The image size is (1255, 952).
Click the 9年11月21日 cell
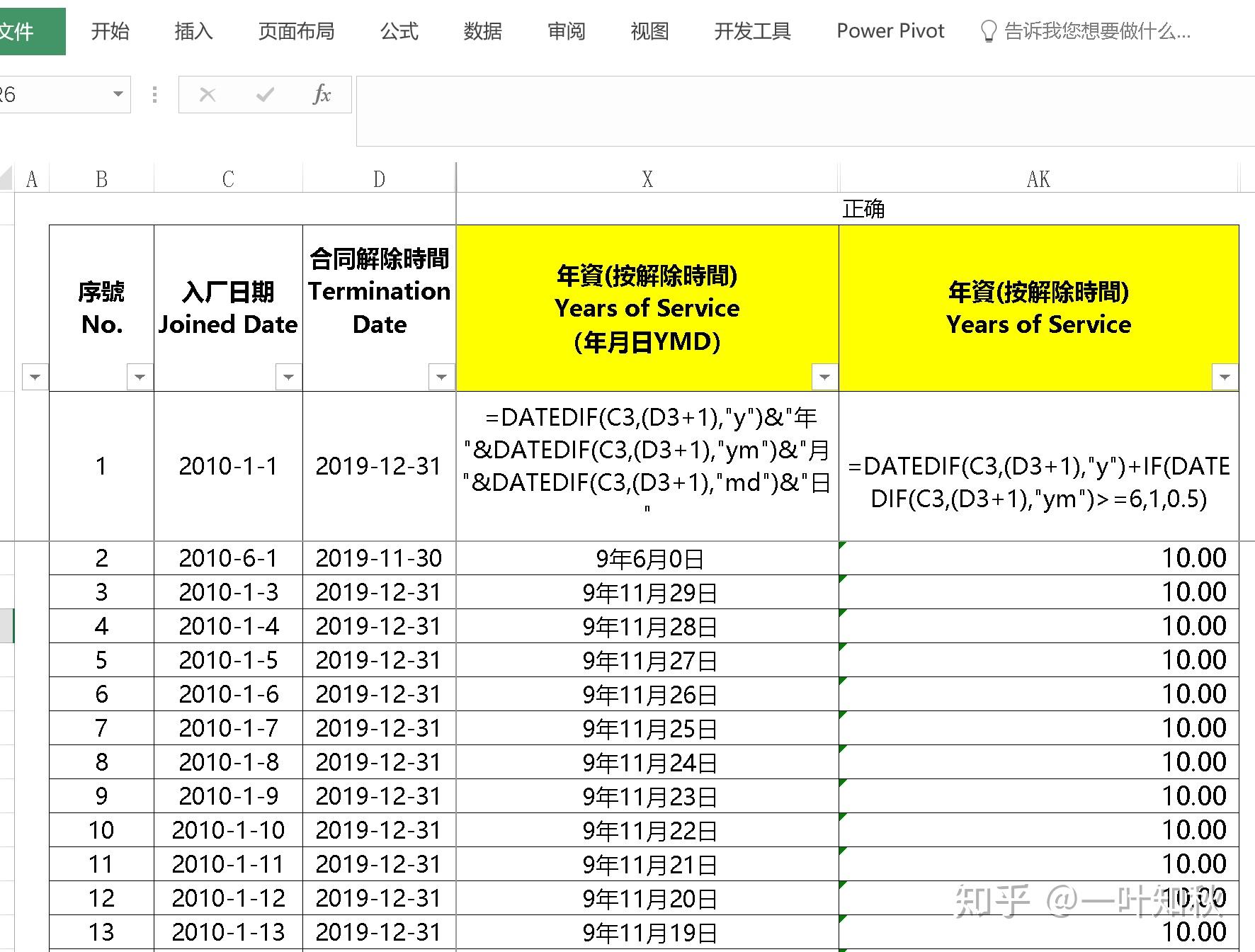(x=647, y=864)
